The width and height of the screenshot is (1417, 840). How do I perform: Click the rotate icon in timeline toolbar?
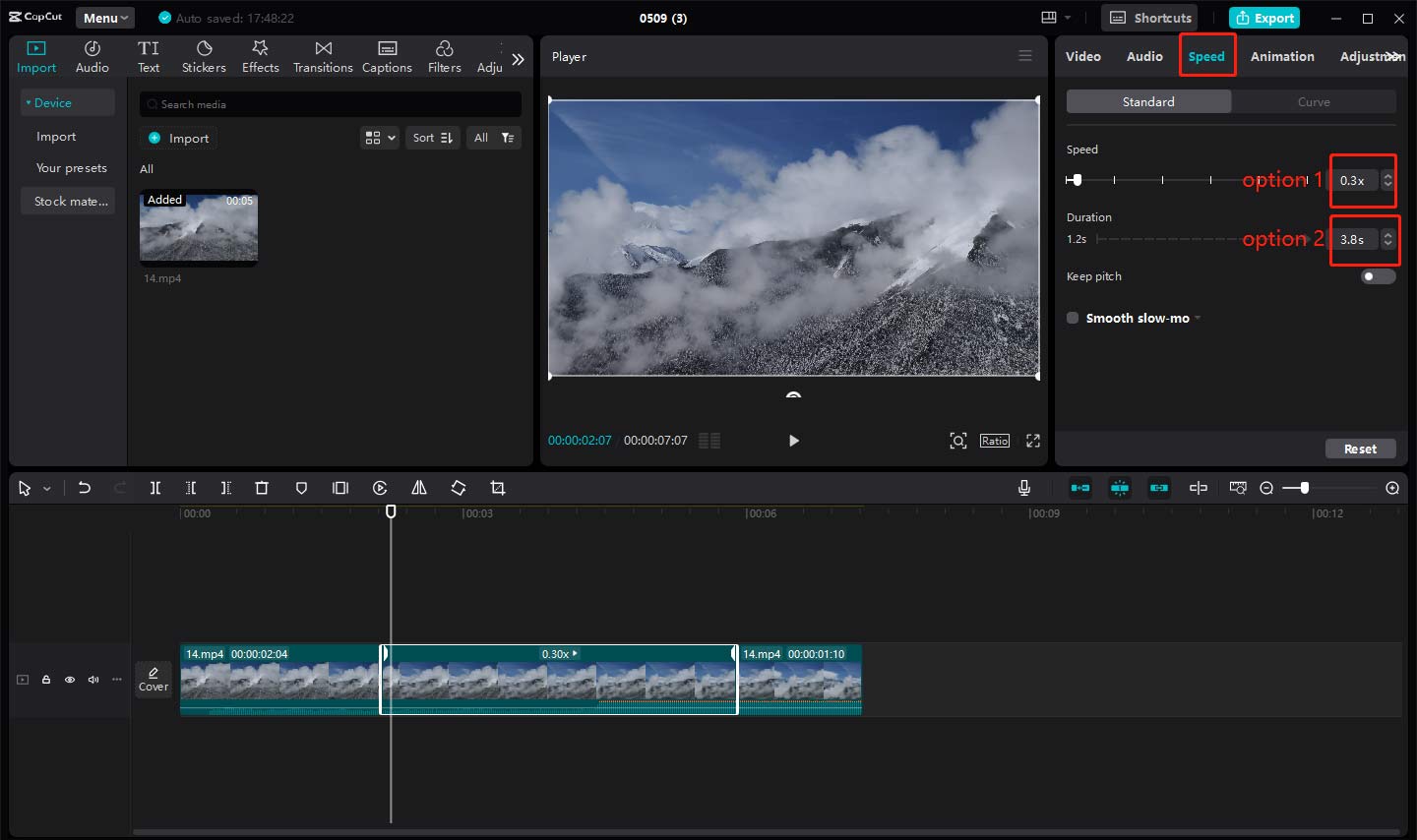[x=459, y=488]
